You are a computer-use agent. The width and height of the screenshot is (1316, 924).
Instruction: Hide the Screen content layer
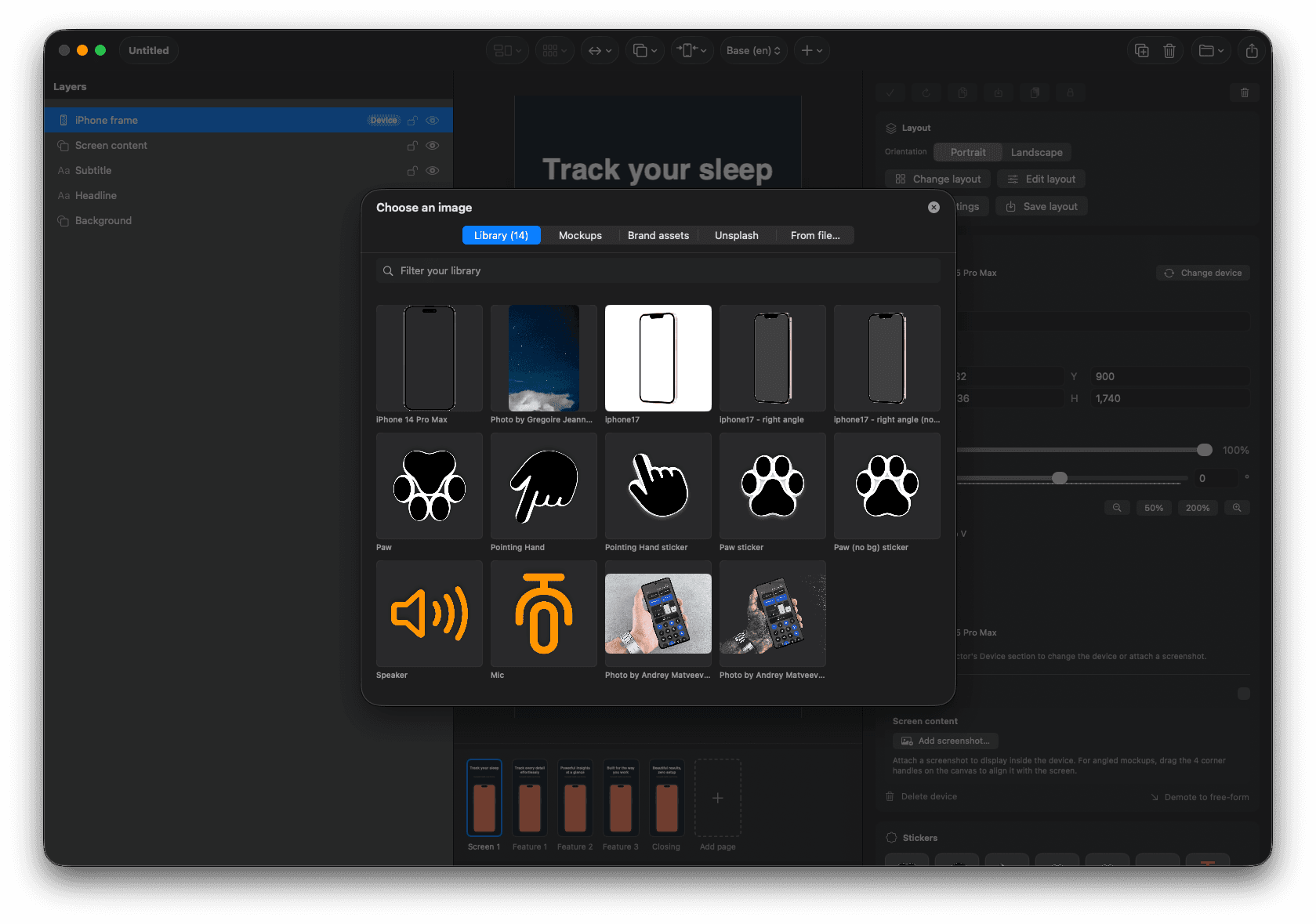(433, 145)
